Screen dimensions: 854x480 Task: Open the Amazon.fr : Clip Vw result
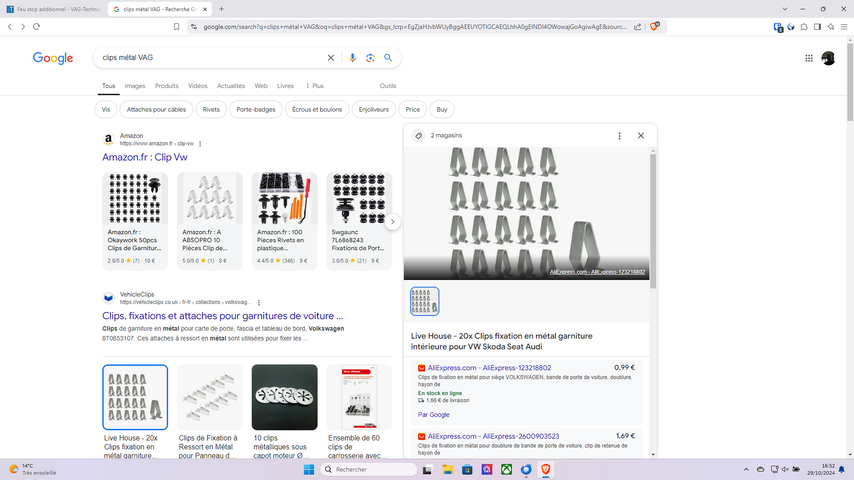pos(145,157)
